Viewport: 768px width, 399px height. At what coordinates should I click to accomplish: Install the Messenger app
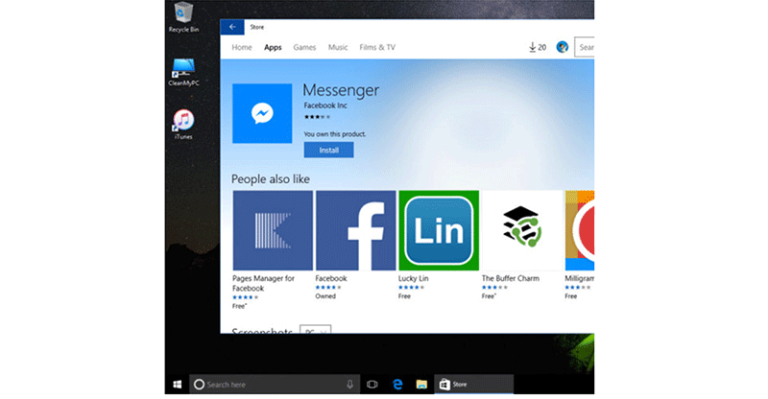[x=329, y=150]
